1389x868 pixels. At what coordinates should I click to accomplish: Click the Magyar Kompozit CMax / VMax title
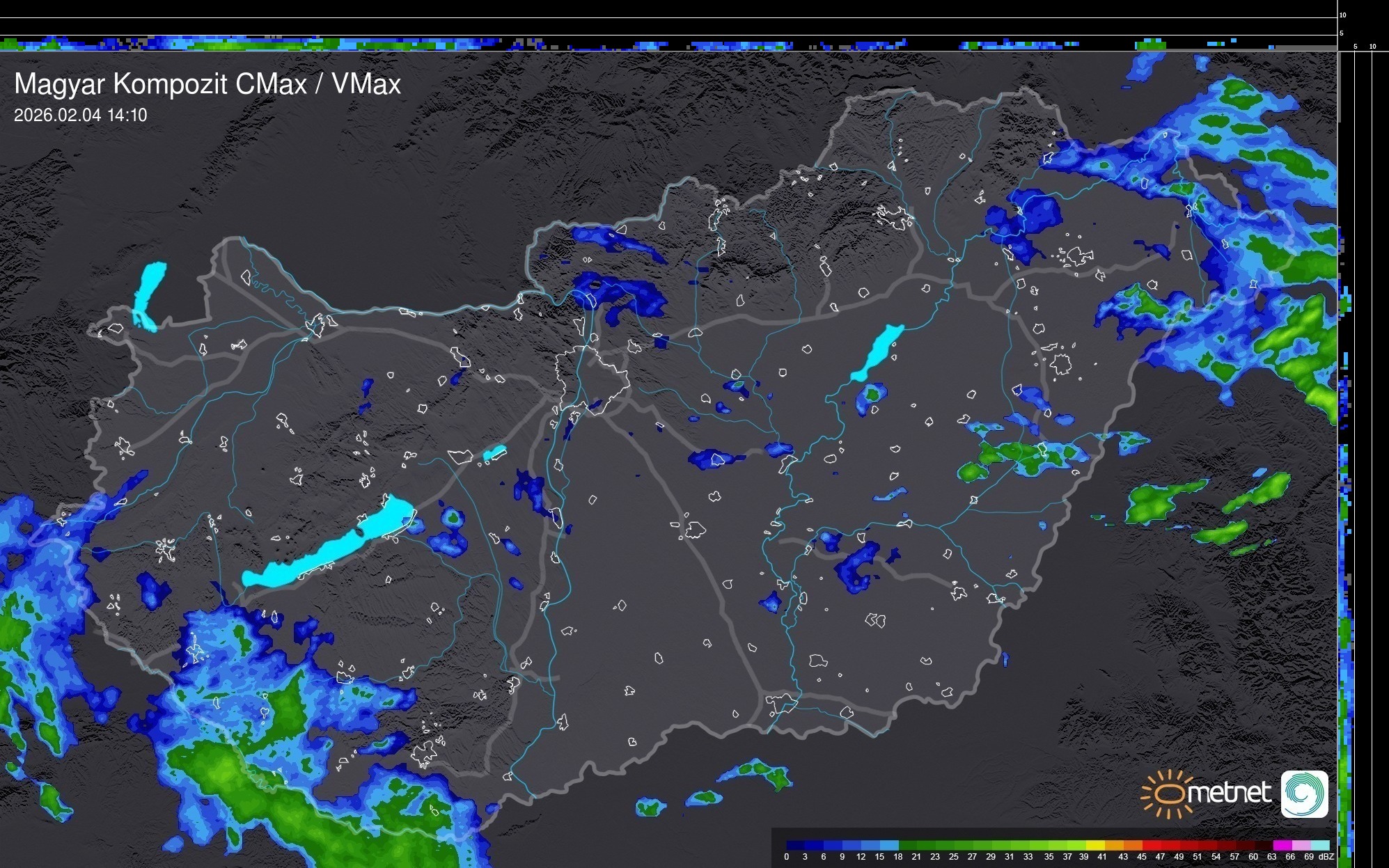point(207,84)
